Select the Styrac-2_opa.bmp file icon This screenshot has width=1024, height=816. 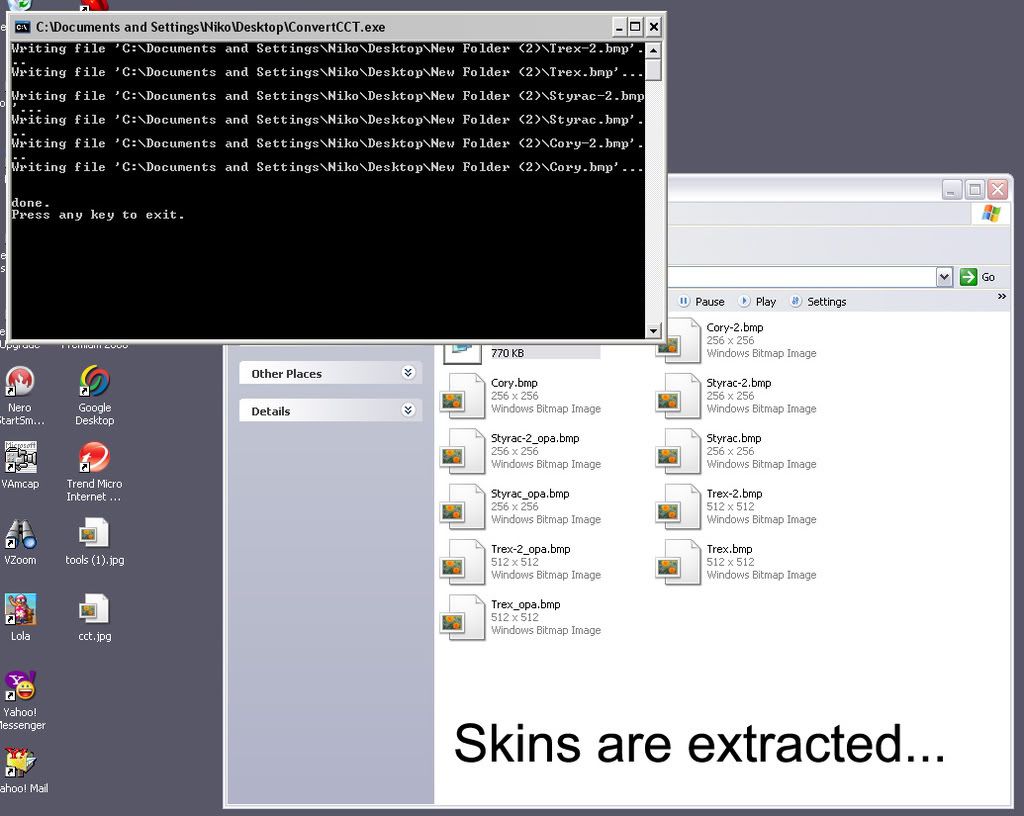click(463, 452)
